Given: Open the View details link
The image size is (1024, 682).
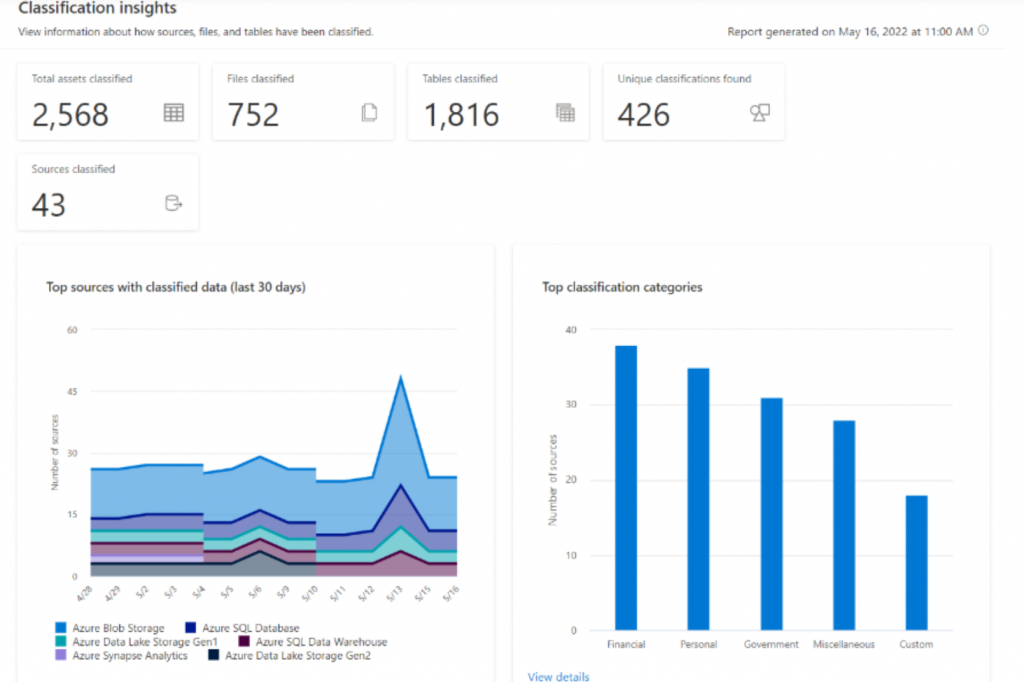Looking at the screenshot, I should (557, 676).
